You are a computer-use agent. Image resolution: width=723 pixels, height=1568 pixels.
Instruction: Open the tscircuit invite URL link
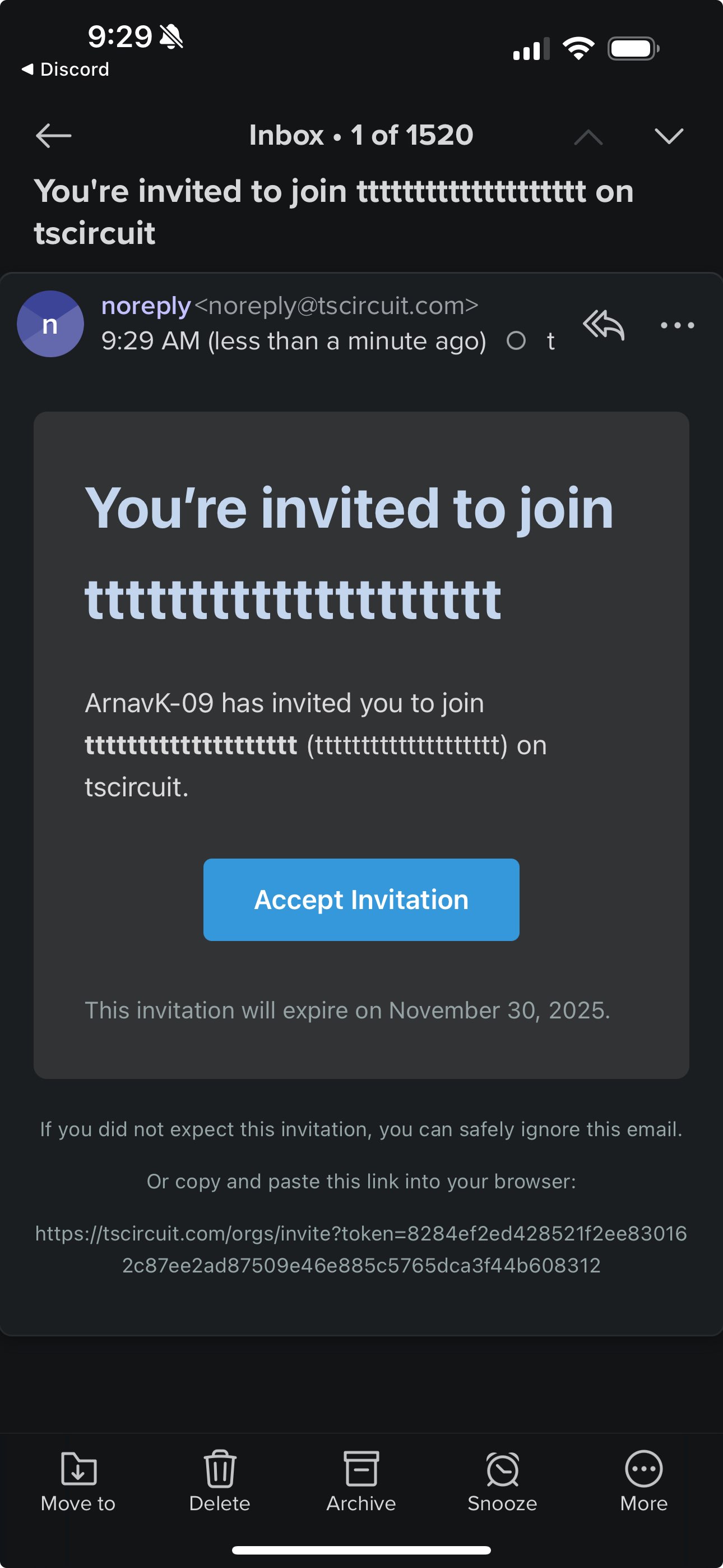click(361, 1249)
